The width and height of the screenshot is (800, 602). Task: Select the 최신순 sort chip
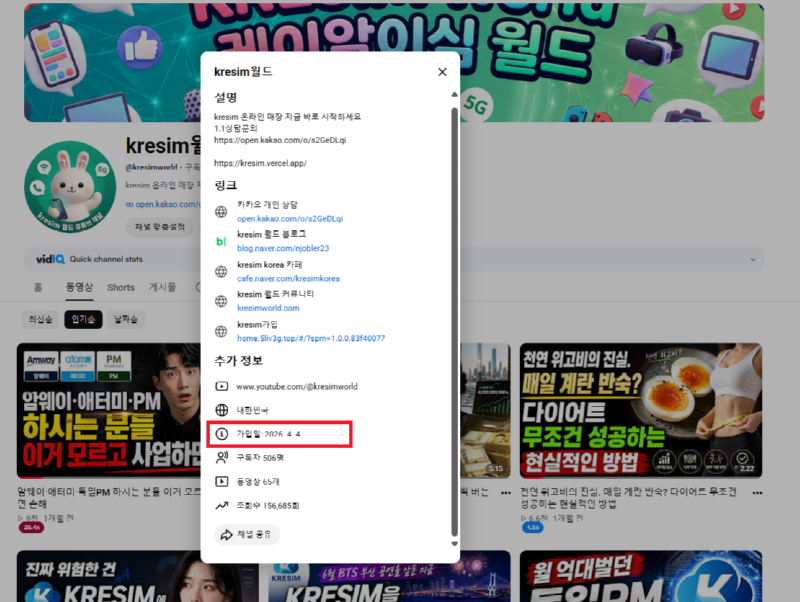click(40, 319)
